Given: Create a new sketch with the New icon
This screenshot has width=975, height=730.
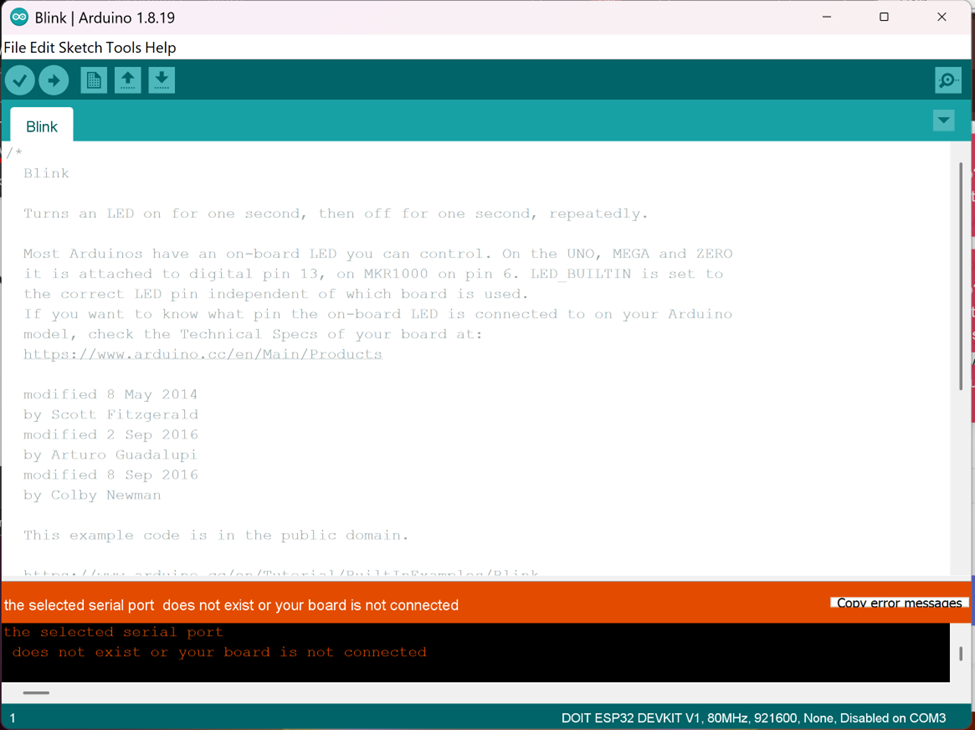Looking at the screenshot, I should pyautogui.click(x=93, y=80).
